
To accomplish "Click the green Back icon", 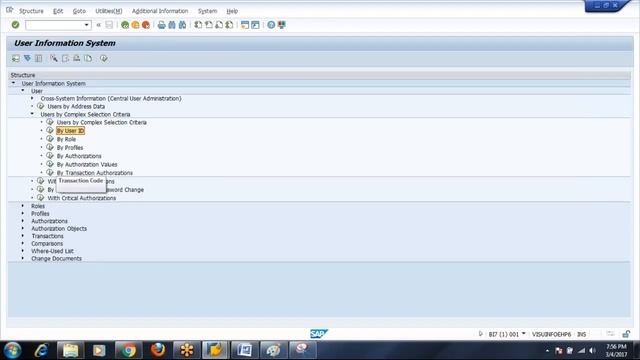I will tap(125, 25).
